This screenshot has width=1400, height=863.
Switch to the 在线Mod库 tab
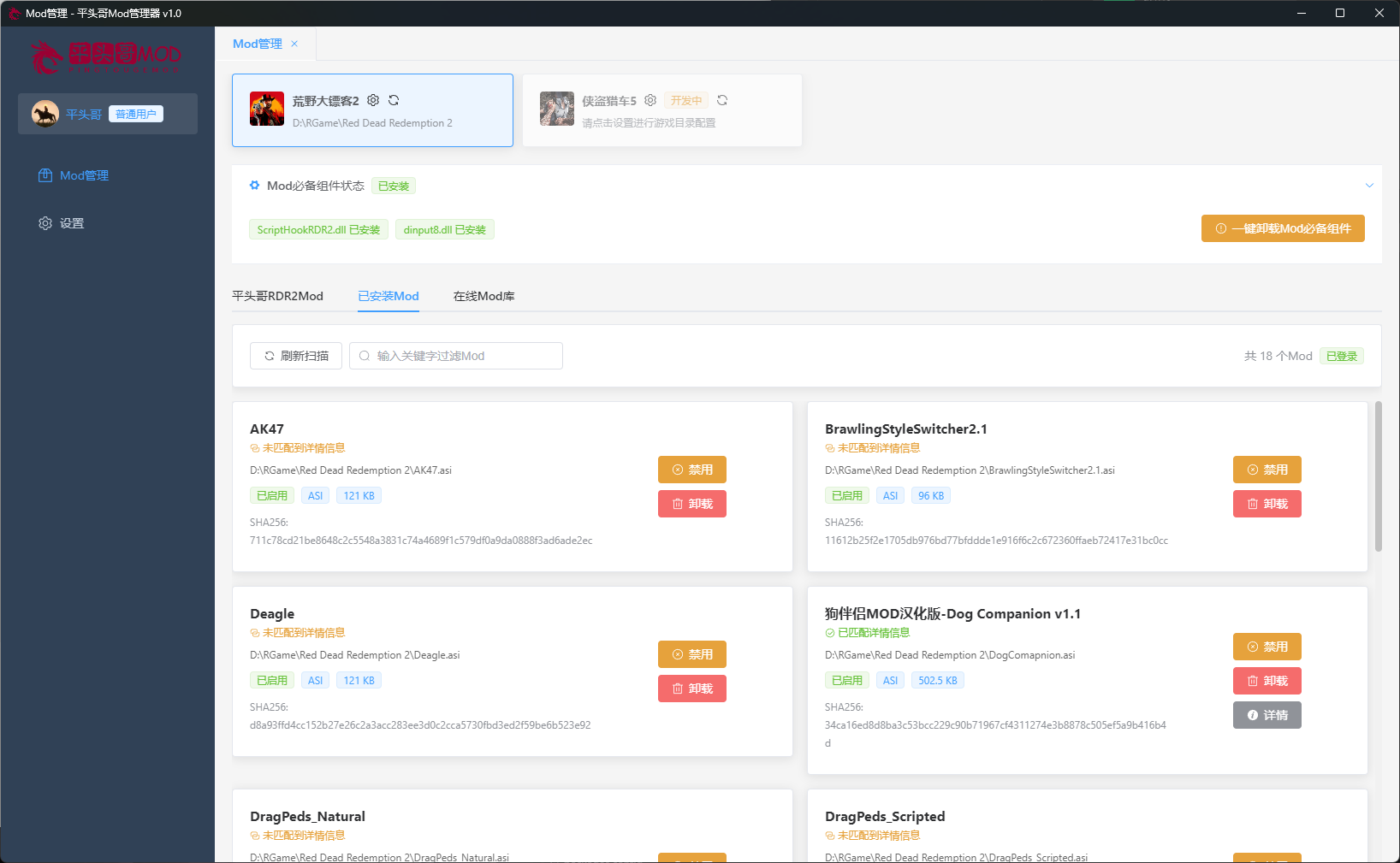coord(483,296)
